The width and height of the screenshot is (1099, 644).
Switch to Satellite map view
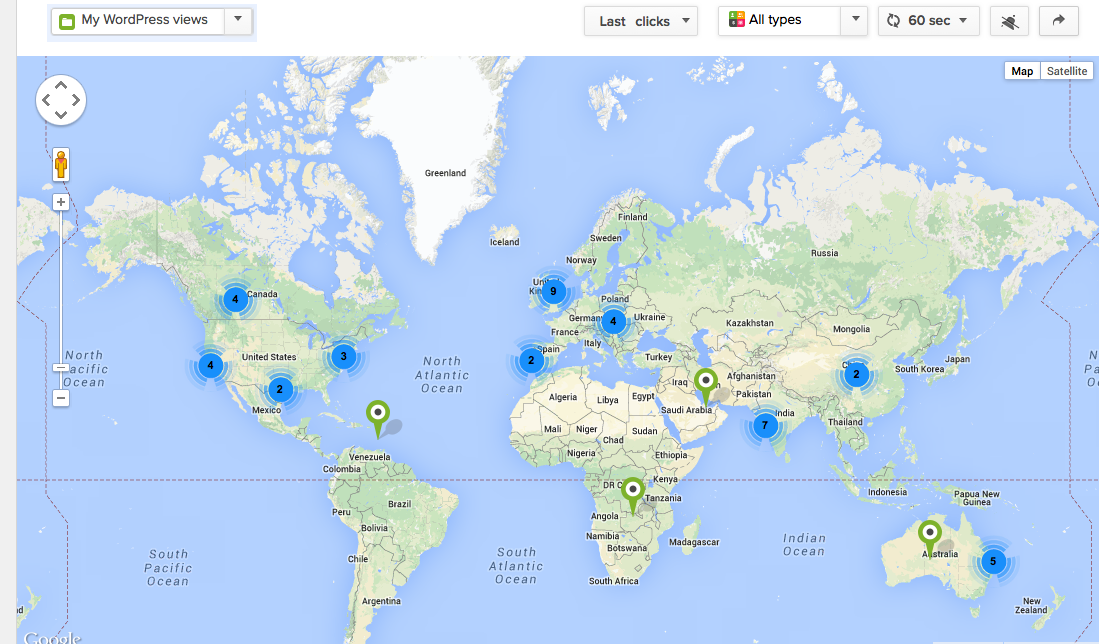click(1066, 71)
